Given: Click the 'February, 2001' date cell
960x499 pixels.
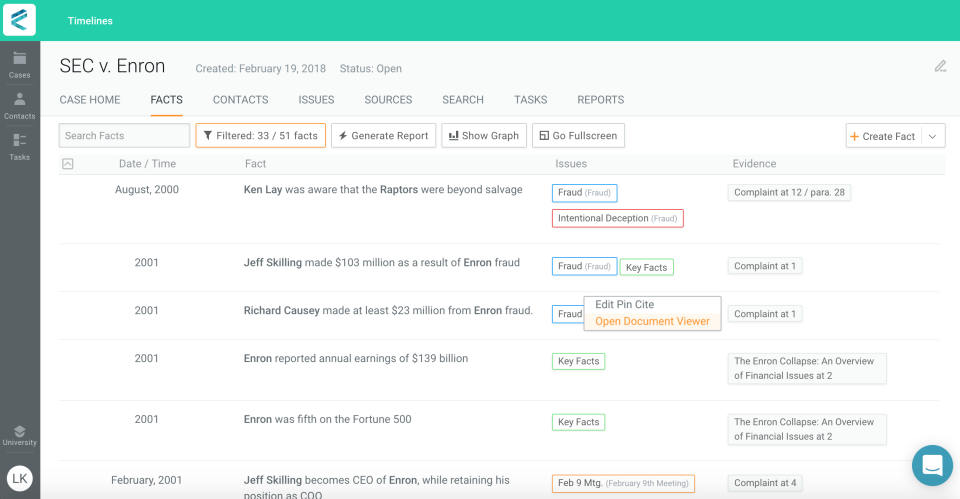Looking at the screenshot, I should click(146, 480).
